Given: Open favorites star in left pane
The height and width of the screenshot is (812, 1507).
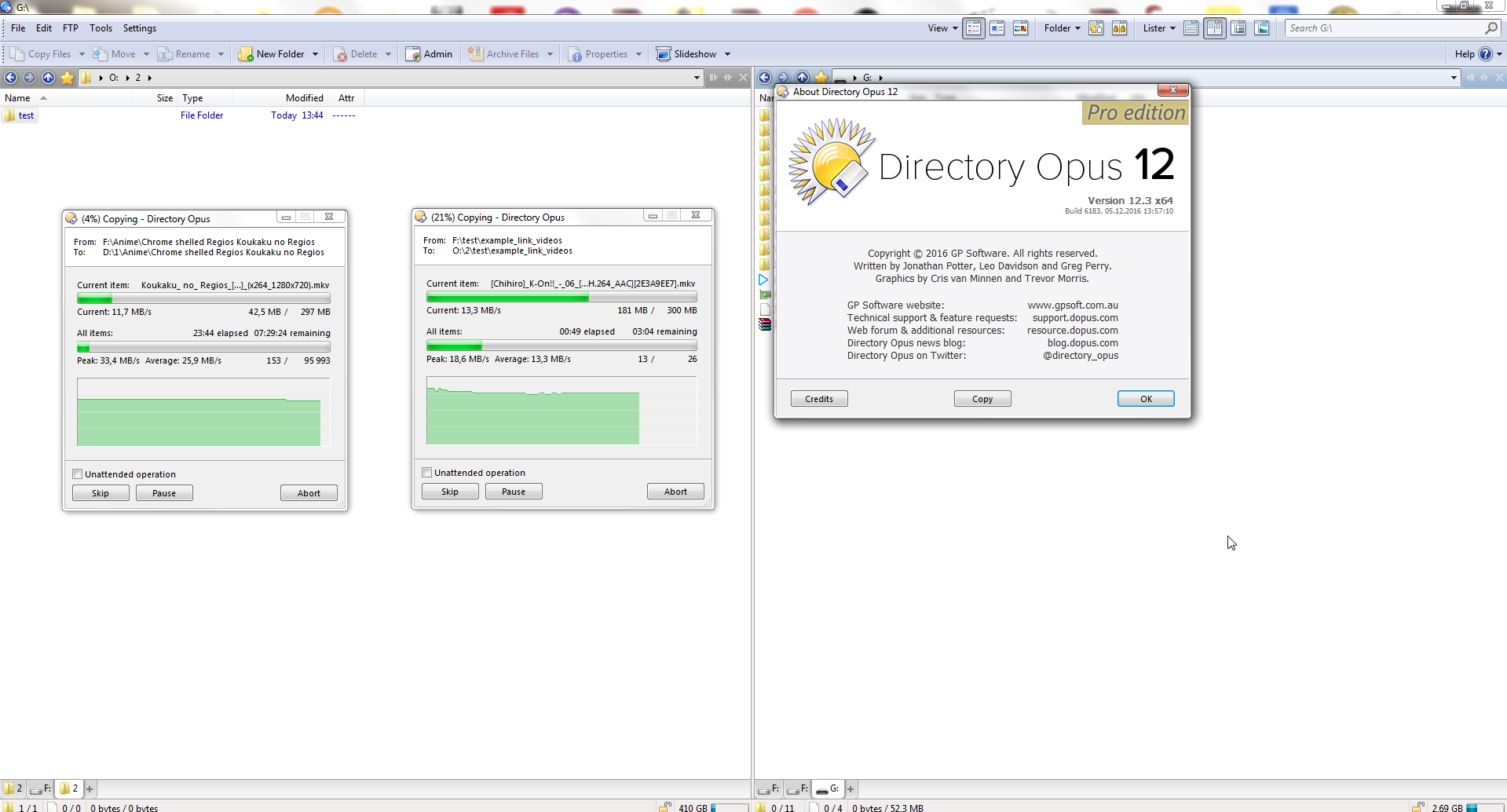Looking at the screenshot, I should tap(68, 77).
